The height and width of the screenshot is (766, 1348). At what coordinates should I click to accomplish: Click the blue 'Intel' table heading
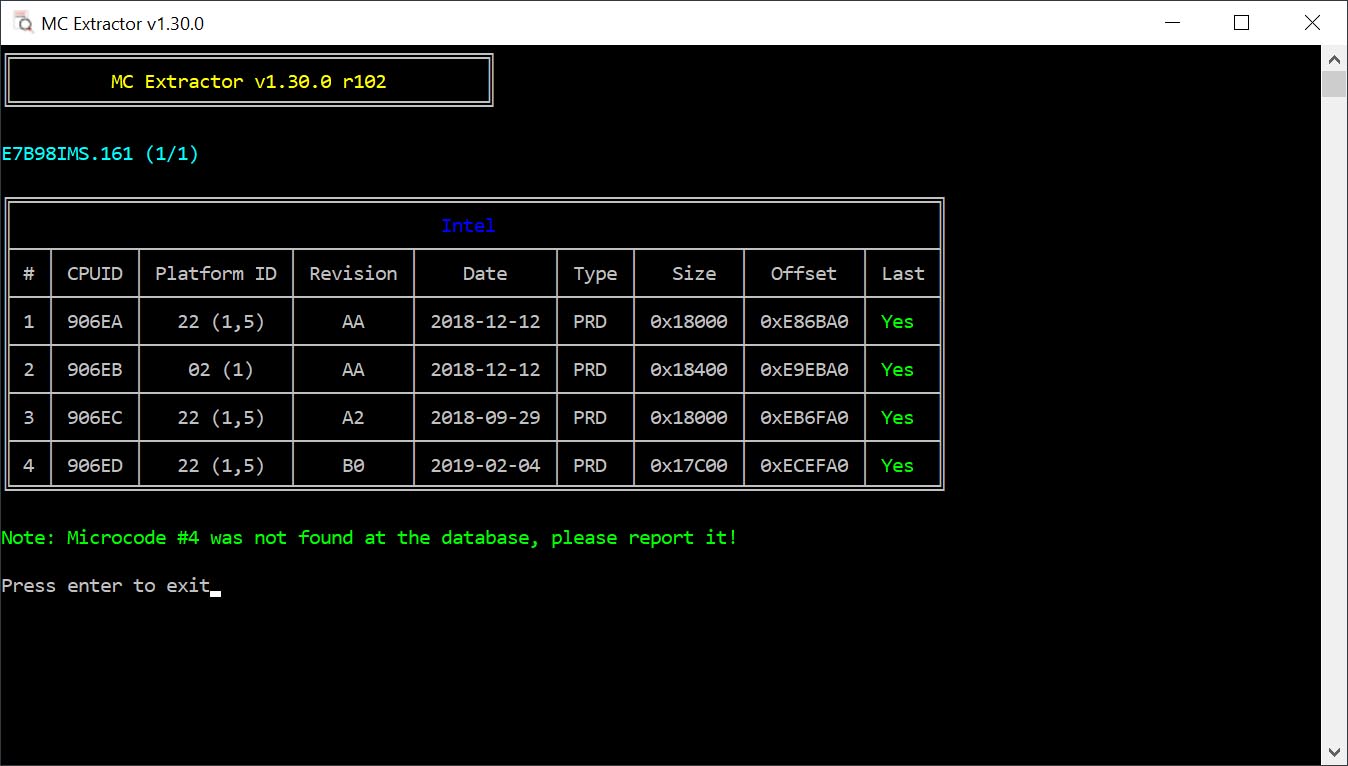click(x=468, y=225)
